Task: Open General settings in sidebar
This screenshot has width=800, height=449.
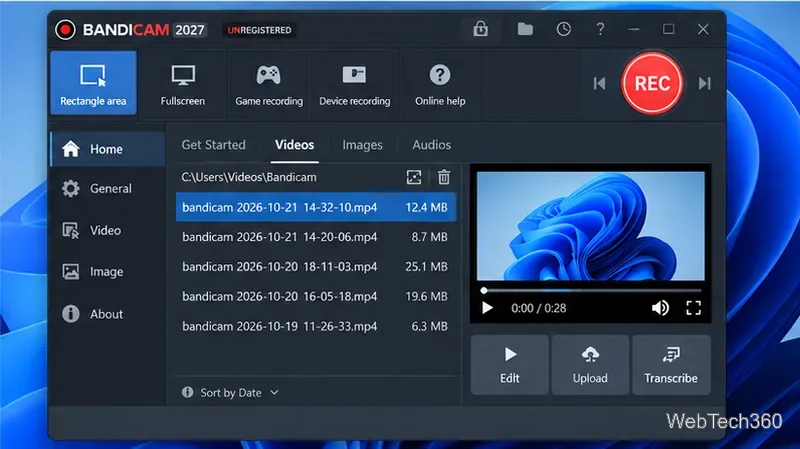Action: pos(108,188)
